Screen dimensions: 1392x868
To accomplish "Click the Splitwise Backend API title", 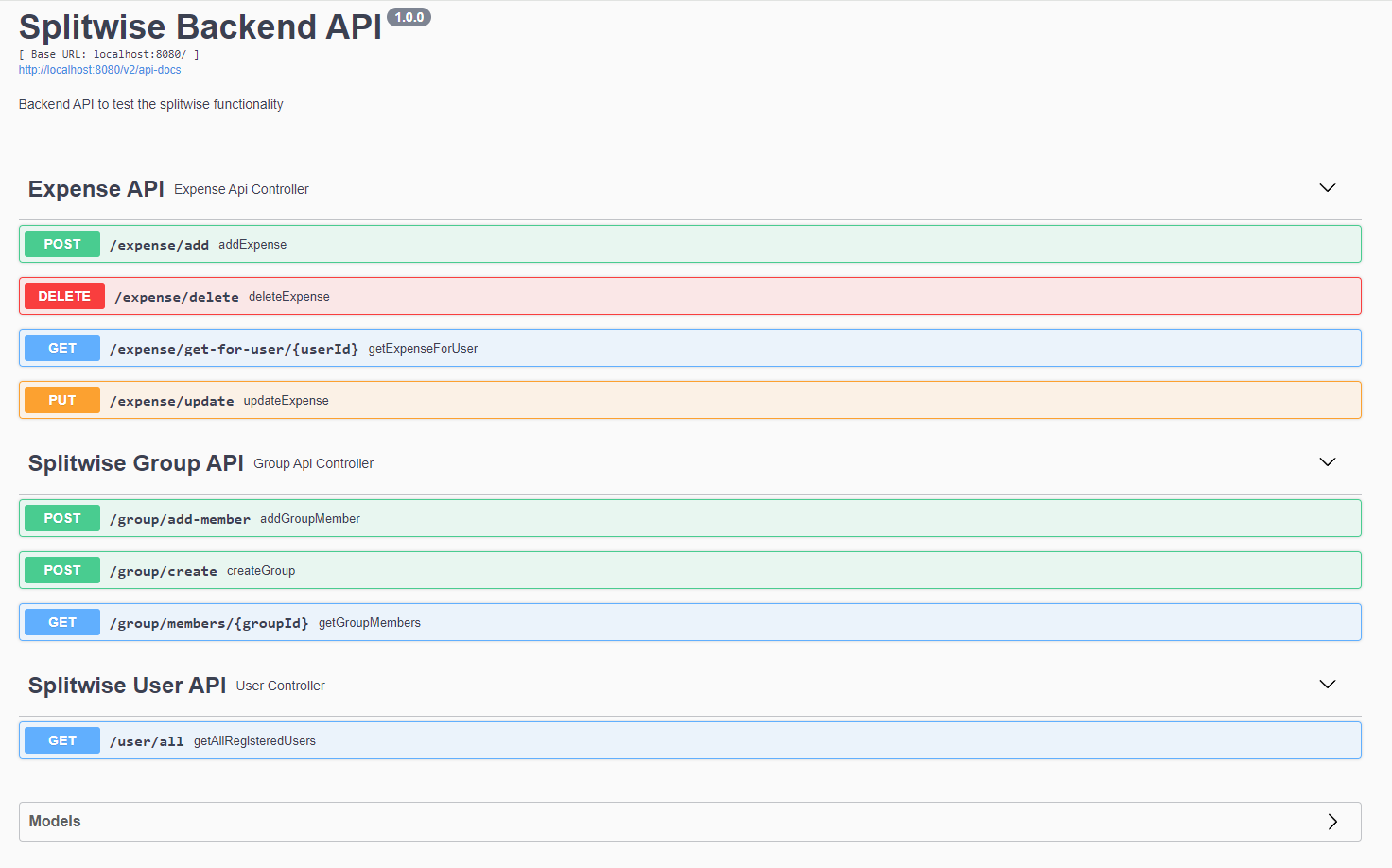I will click(x=200, y=27).
